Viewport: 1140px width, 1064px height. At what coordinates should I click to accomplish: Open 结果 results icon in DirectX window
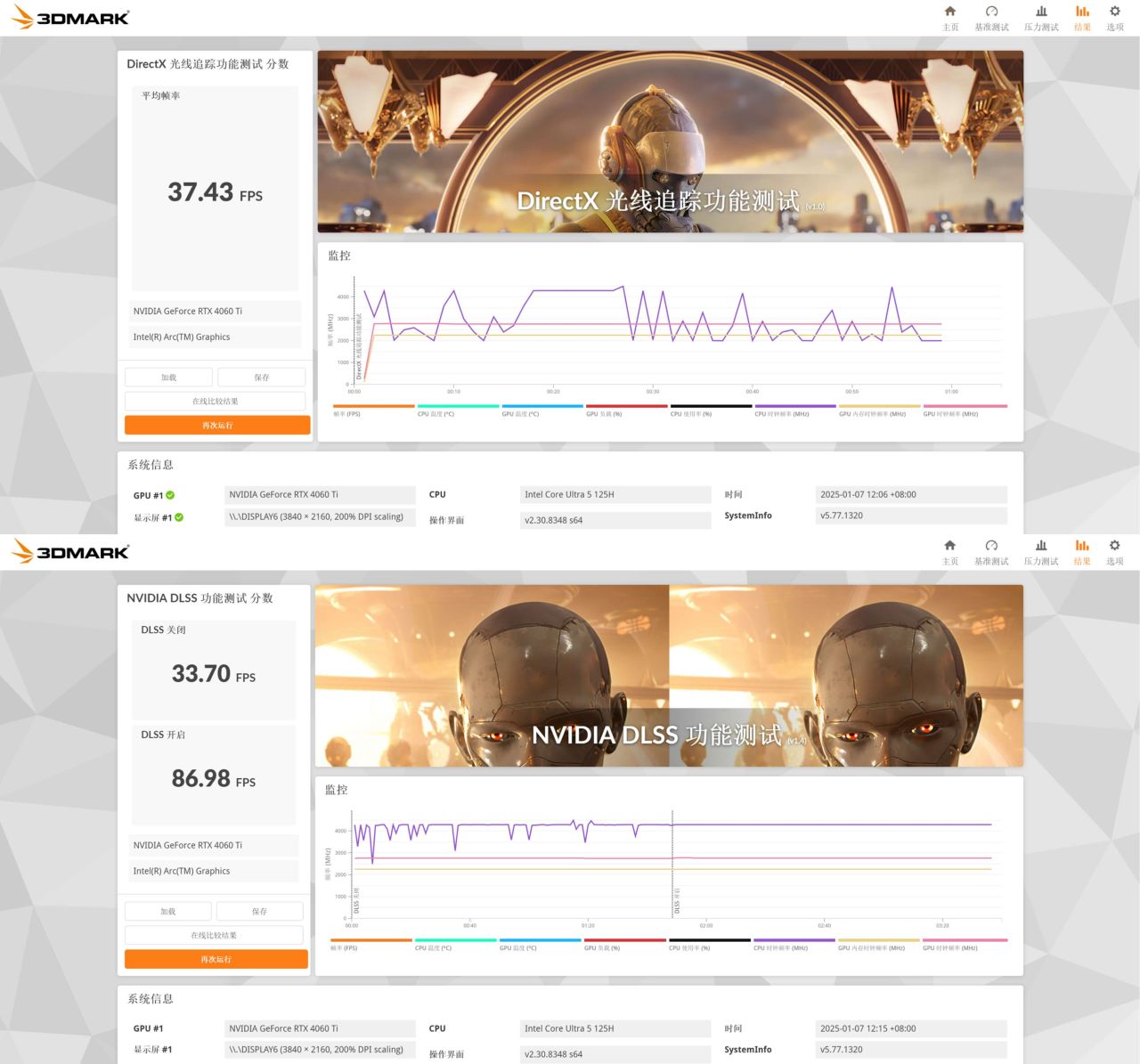click(1082, 17)
